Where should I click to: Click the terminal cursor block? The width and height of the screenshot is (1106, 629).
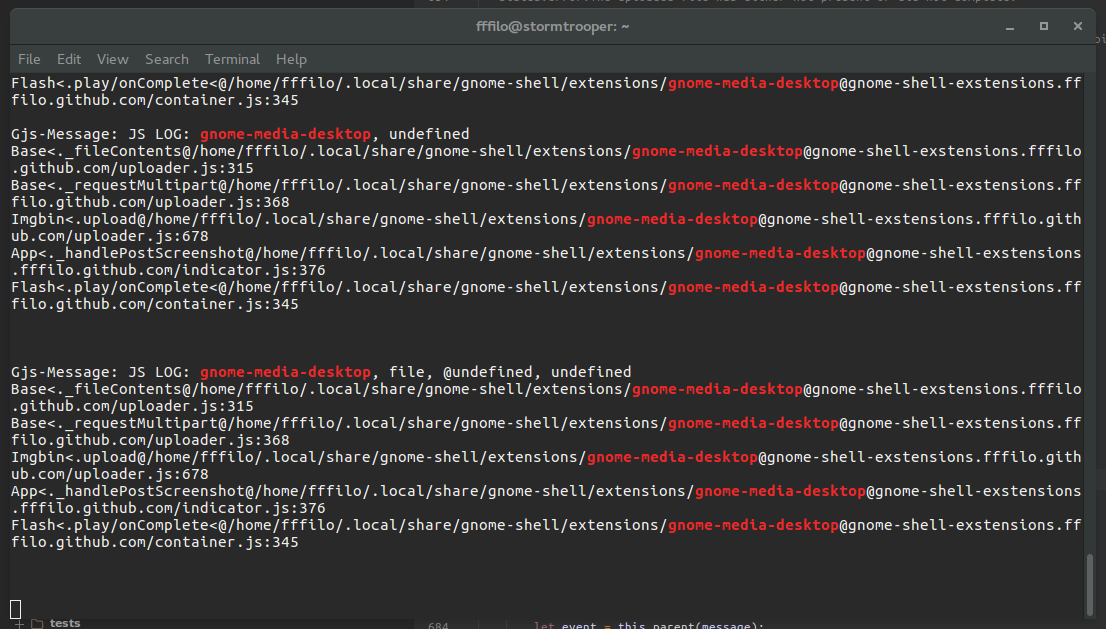pyautogui.click(x=16, y=609)
